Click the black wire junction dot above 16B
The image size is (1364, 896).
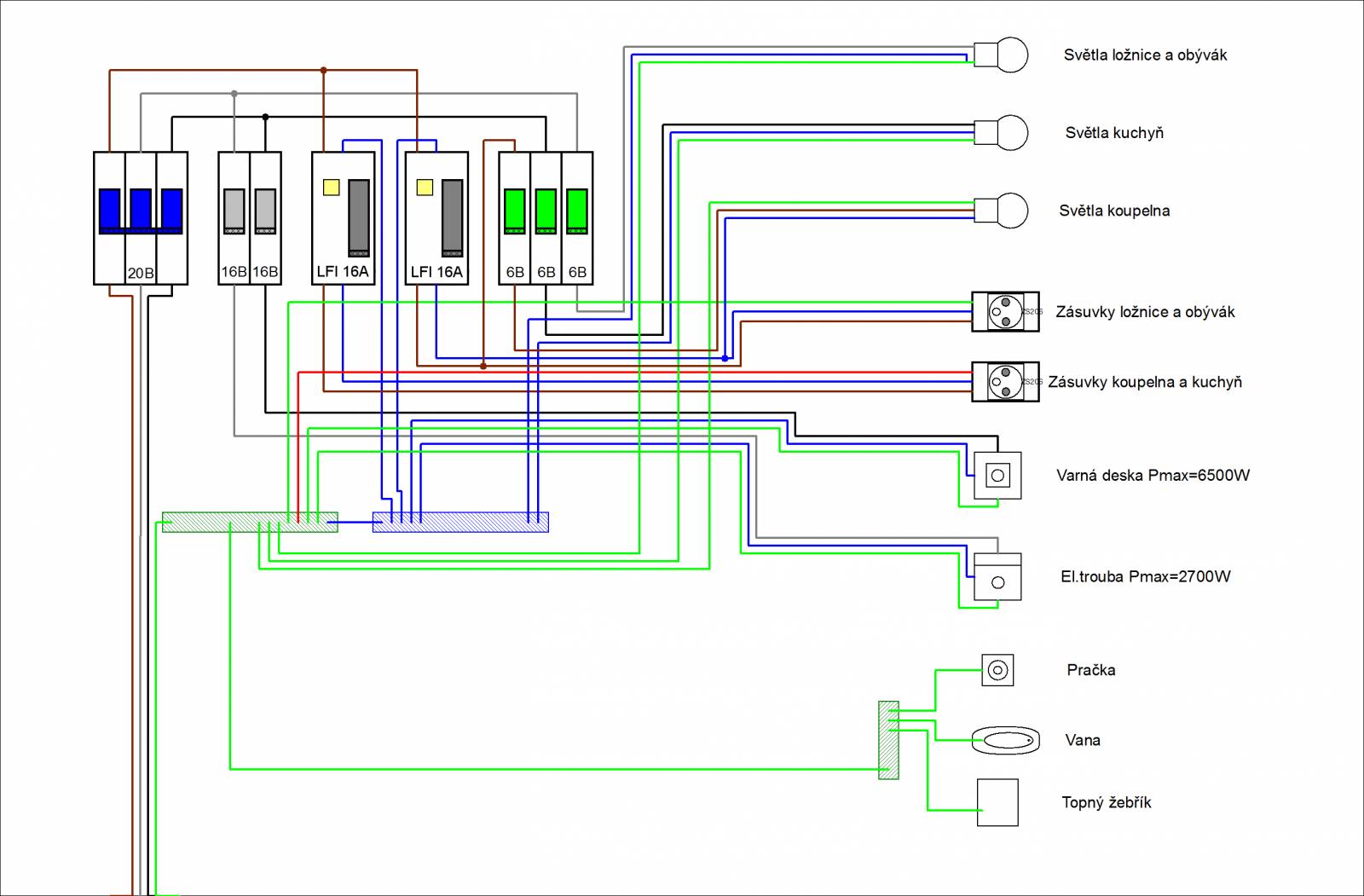tap(265, 117)
